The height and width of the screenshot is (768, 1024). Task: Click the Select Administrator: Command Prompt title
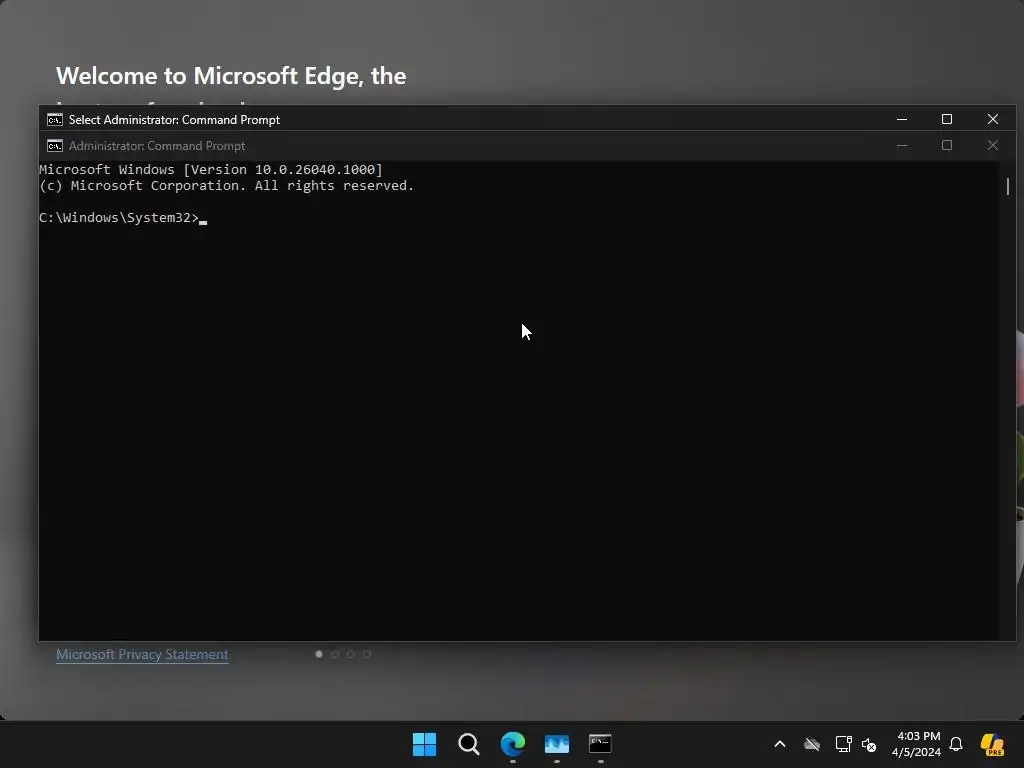point(174,120)
